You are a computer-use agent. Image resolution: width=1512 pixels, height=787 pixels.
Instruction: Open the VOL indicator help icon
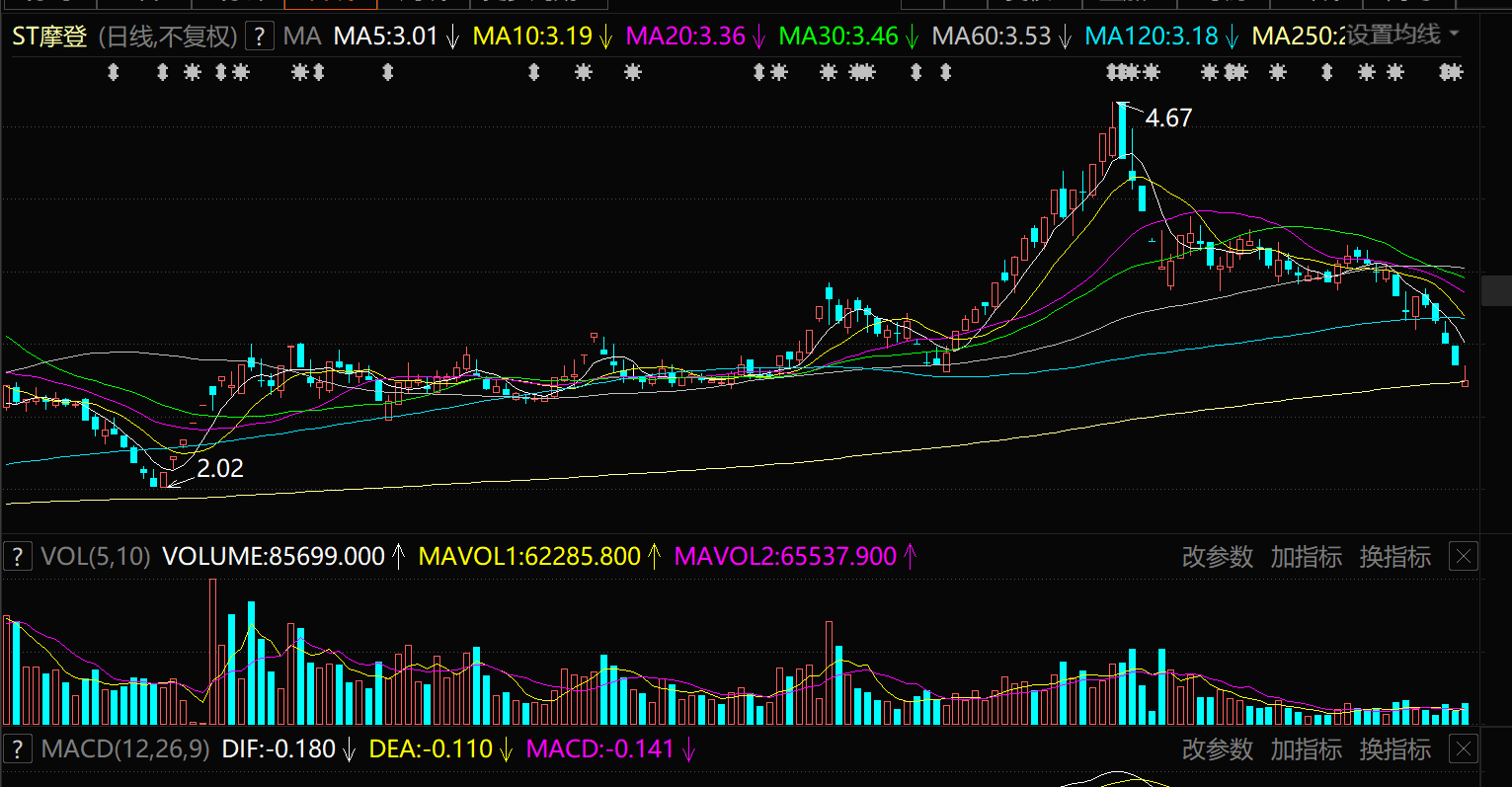click(17, 557)
